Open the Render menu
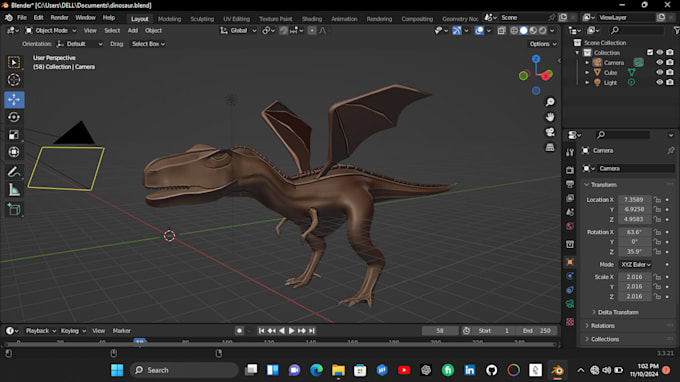Viewport: 680px width, 382px height. pyautogui.click(x=59, y=18)
